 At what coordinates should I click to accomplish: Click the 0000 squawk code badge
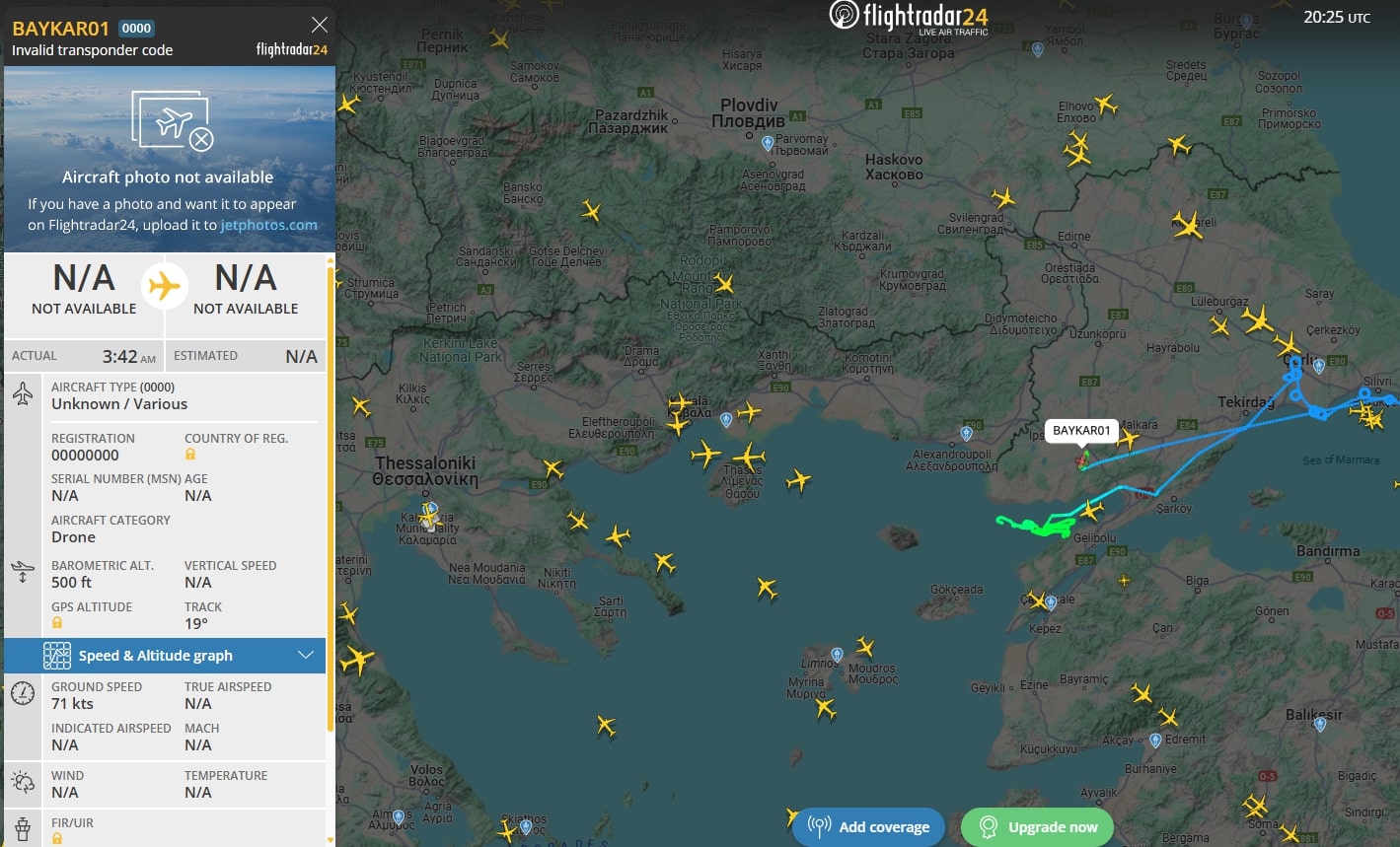[x=136, y=29]
